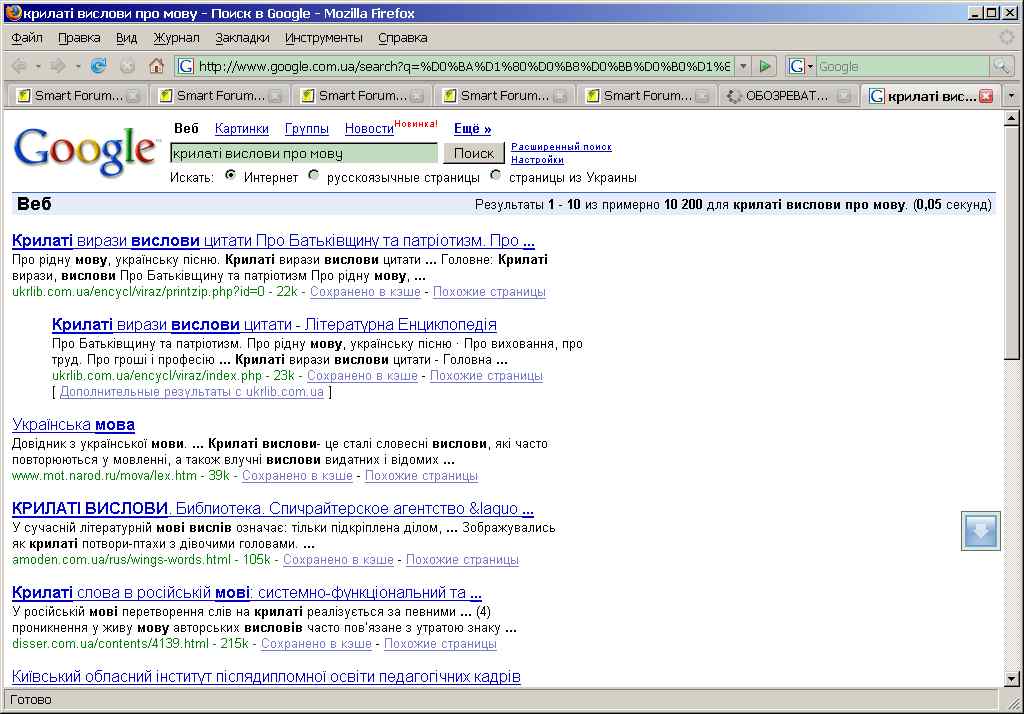Click the vertical scrollbar thumb

[1011, 243]
